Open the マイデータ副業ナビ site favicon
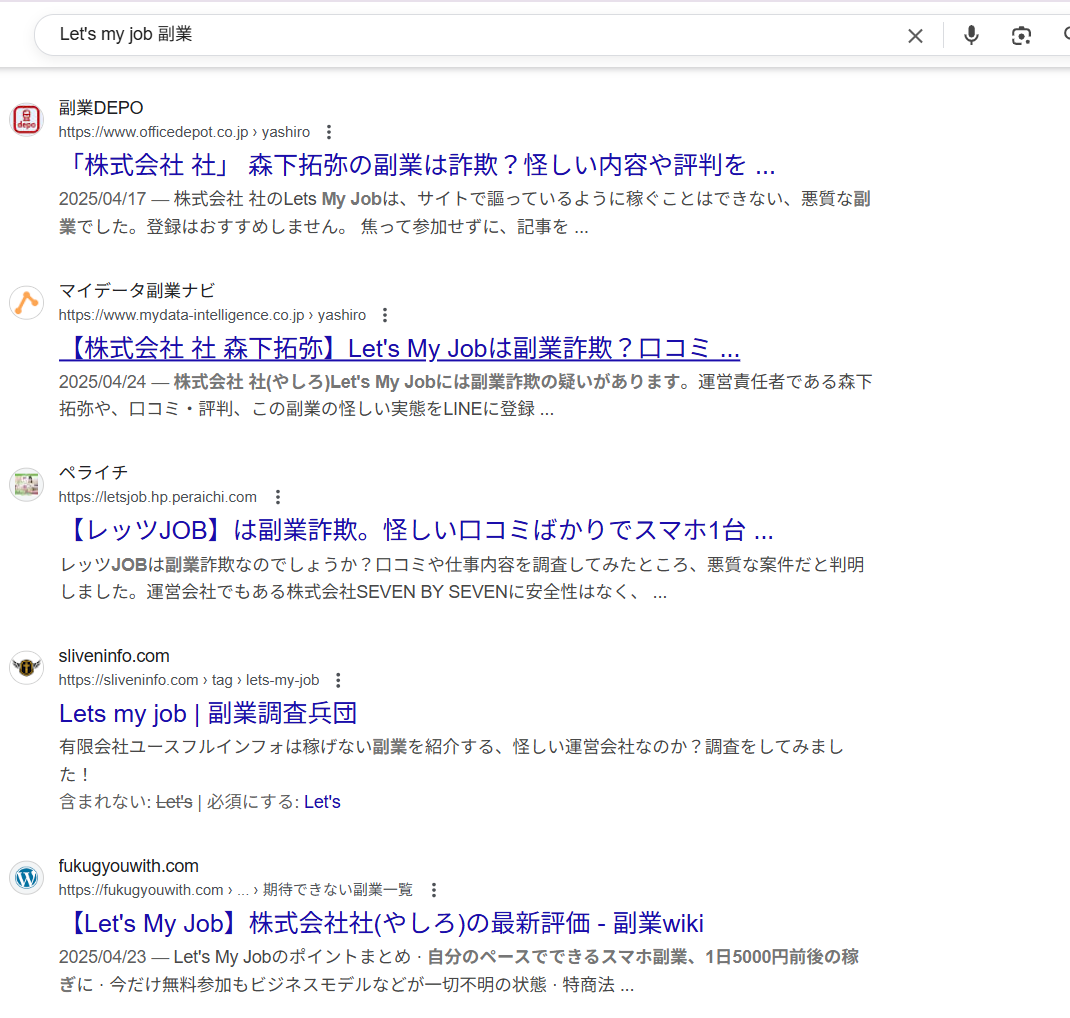 (27, 302)
